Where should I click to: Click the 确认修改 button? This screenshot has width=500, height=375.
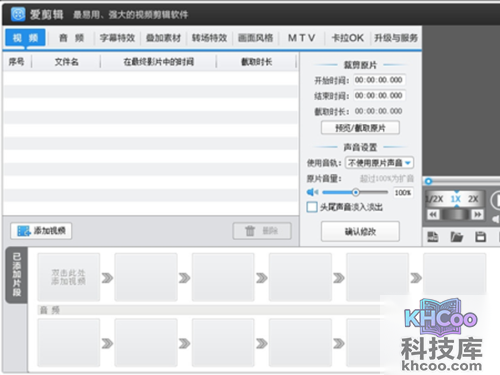tap(360, 231)
